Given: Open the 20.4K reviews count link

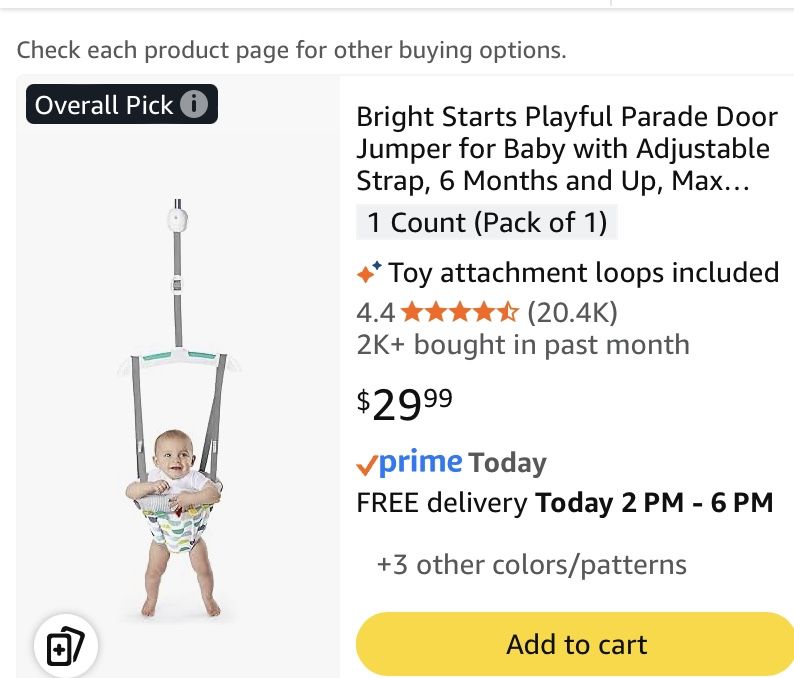Looking at the screenshot, I should click(572, 313).
